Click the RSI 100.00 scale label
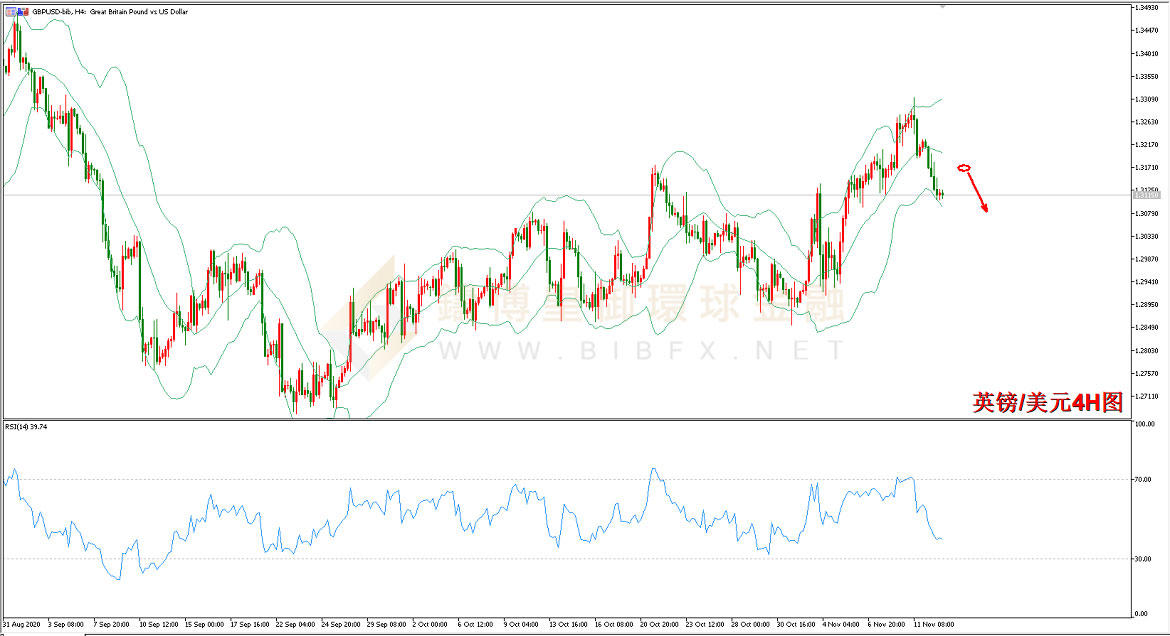 tap(1145, 424)
